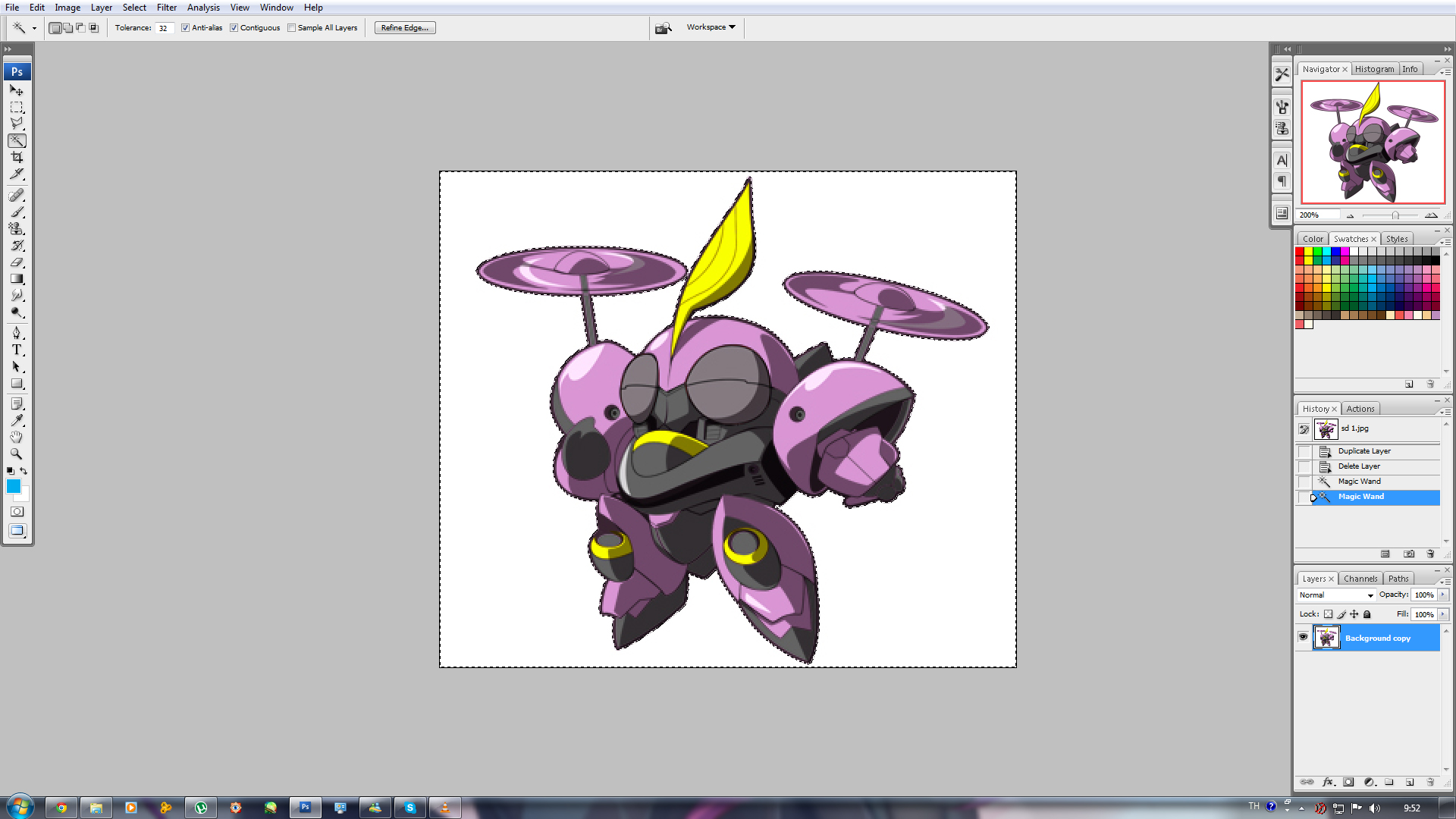1456x819 pixels.
Task: Toggle Quick Mask mode
Action: [17, 512]
